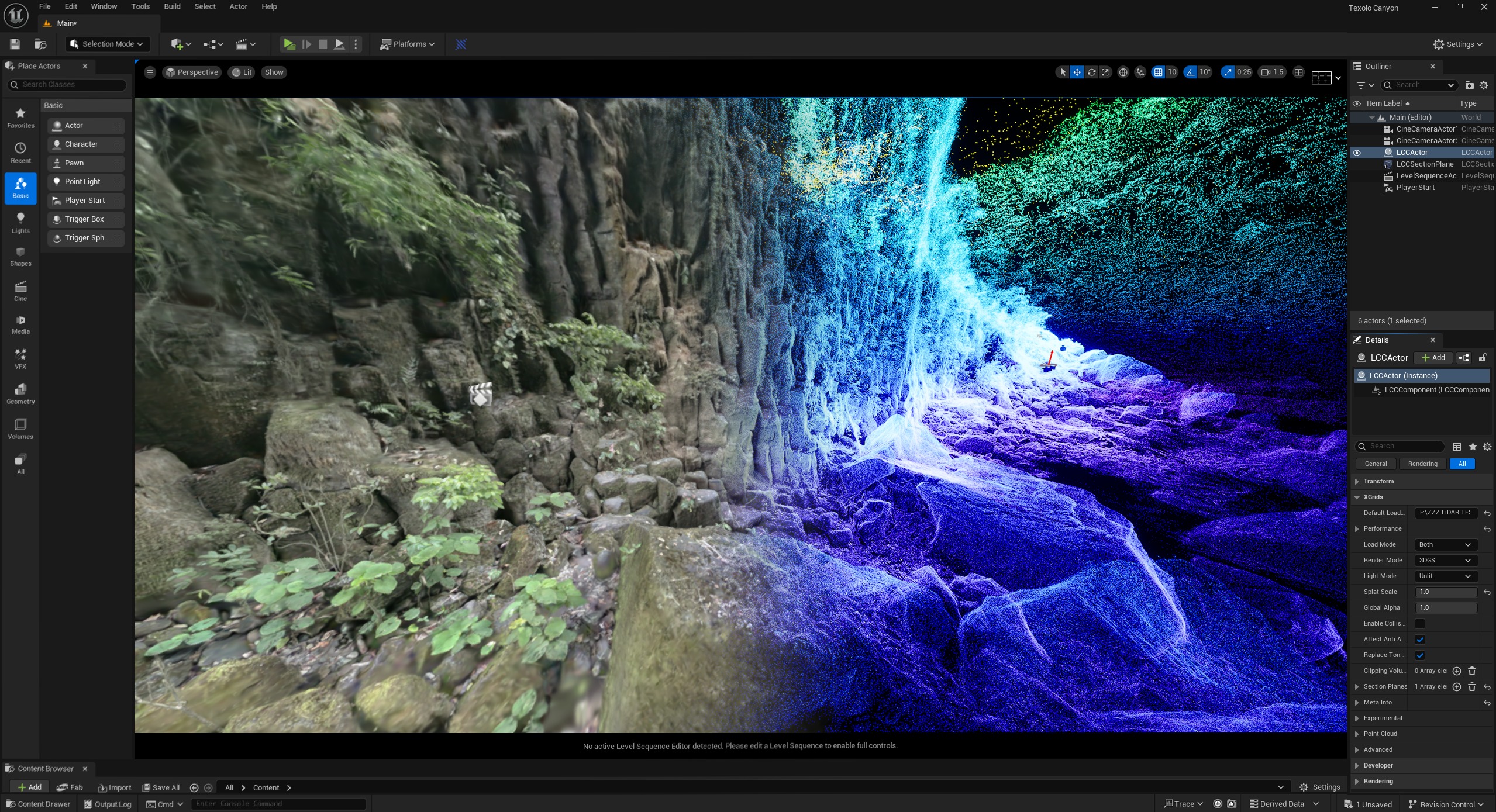Uncheck the Affect Anti Aliasing checkbox

pyautogui.click(x=1419, y=640)
